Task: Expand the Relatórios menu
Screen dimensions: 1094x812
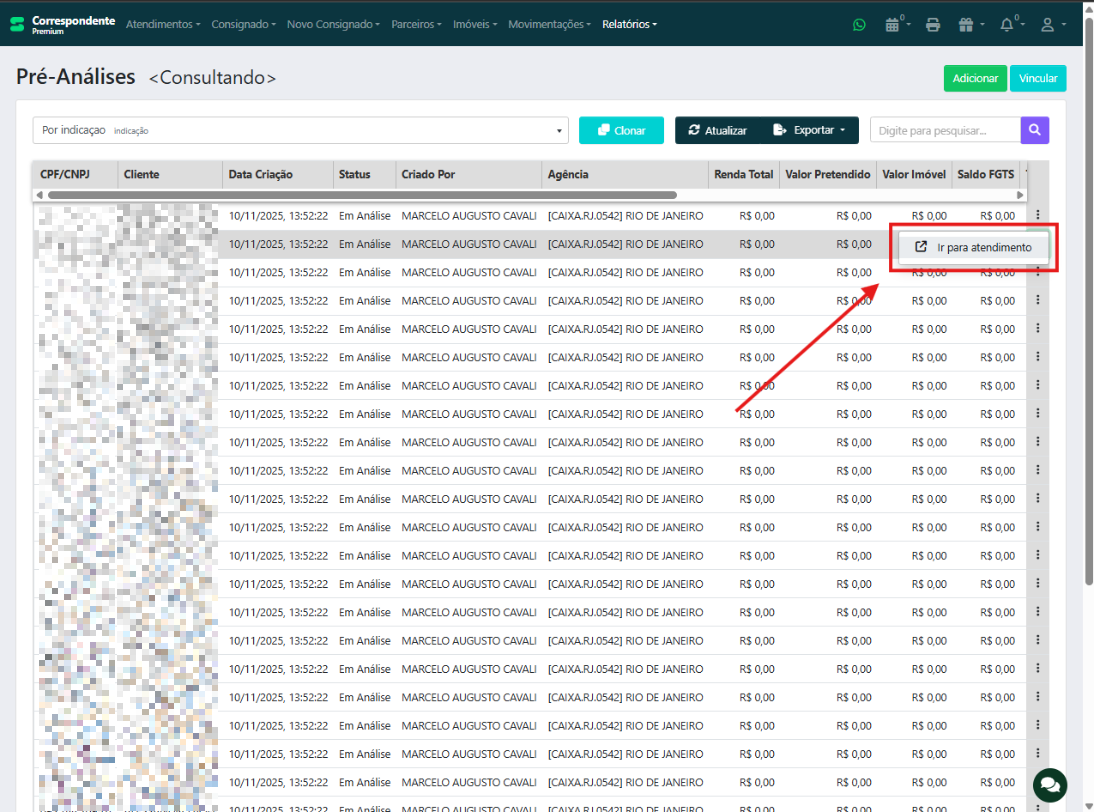Action: tap(629, 25)
